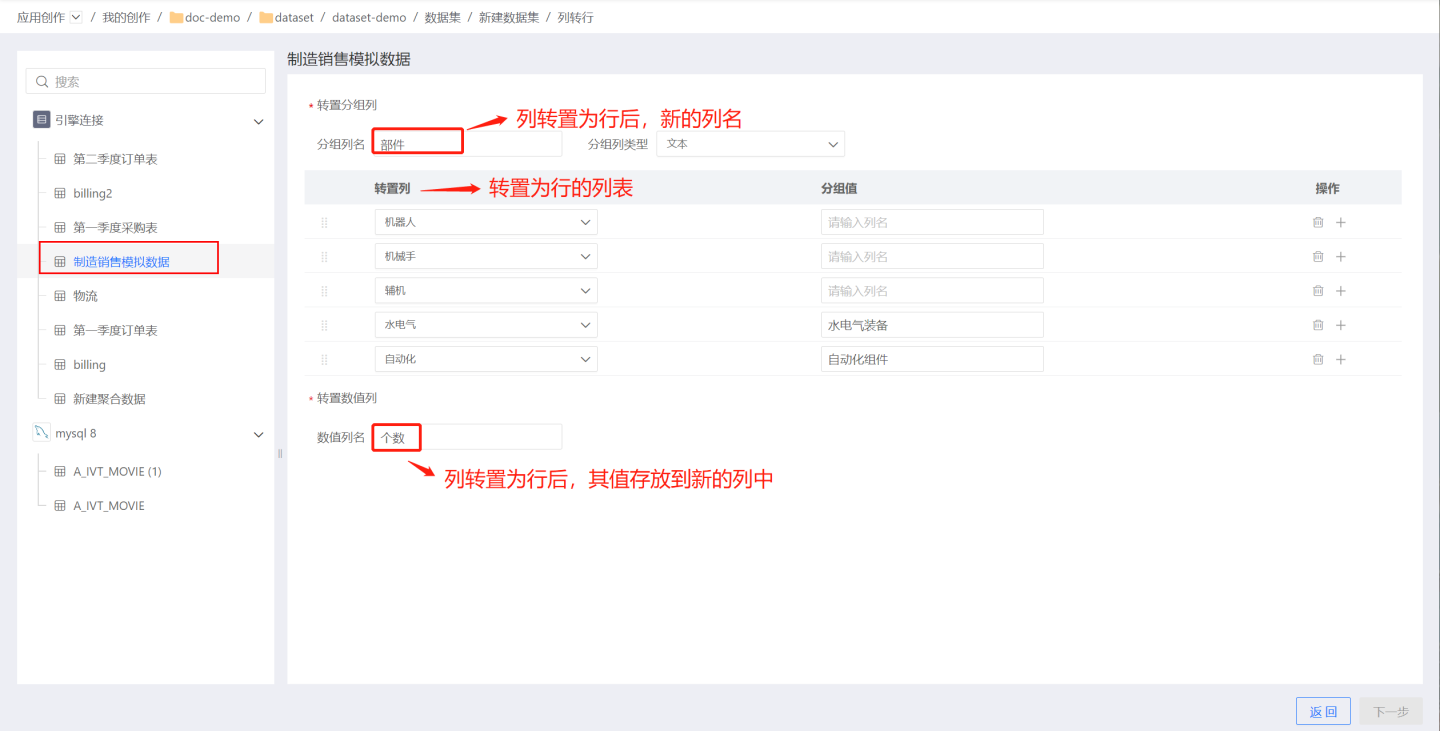Click the 搜索 search box
Image resolution: width=1440 pixels, height=731 pixels.
click(146, 81)
